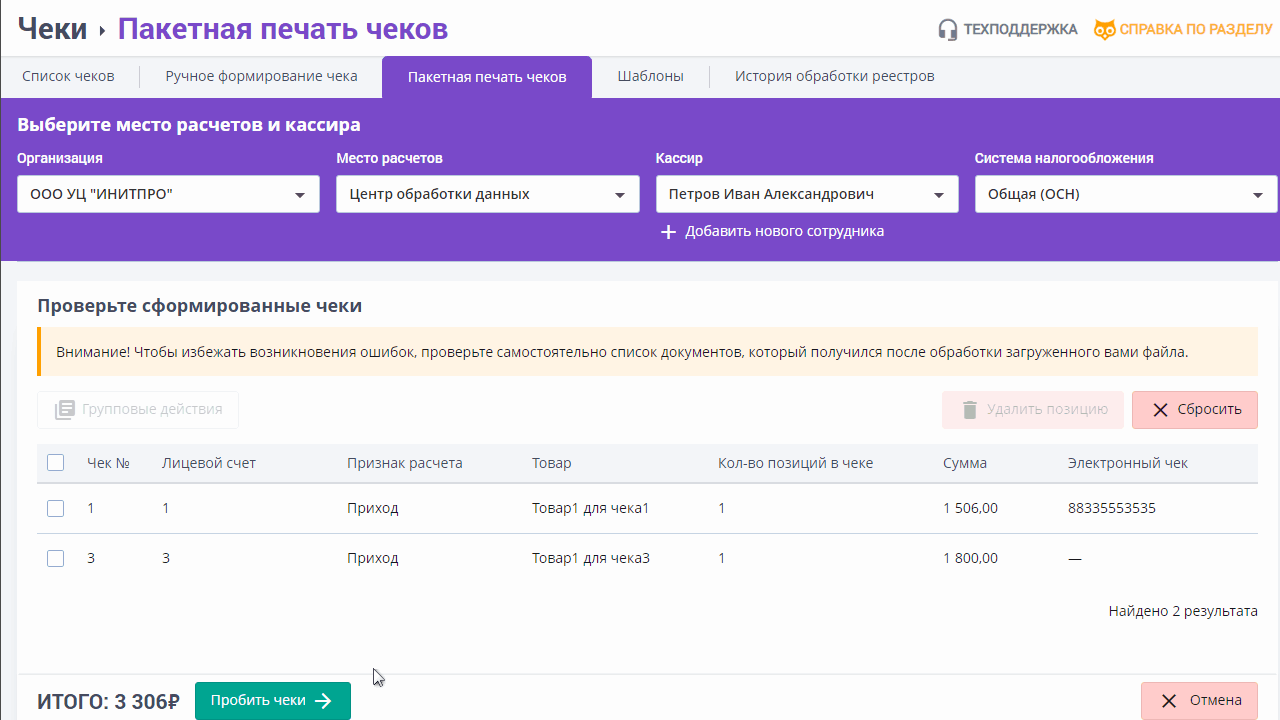Viewport: 1280px width, 720px height.
Task: Switch to Список чеков tab
Action: (x=68, y=76)
